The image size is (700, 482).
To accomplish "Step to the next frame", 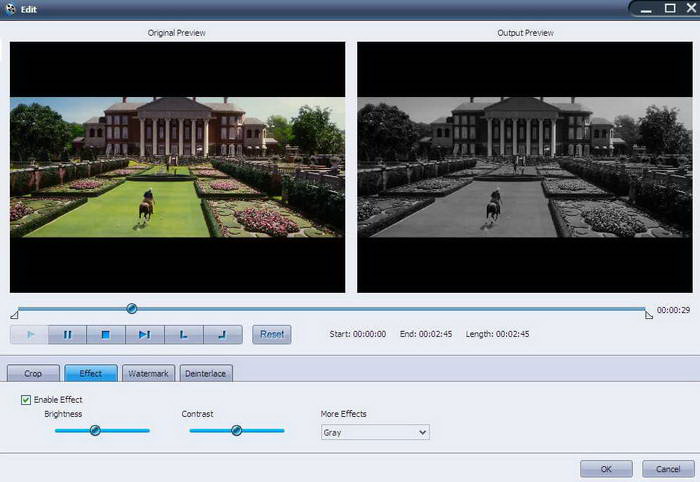I will tap(145, 334).
